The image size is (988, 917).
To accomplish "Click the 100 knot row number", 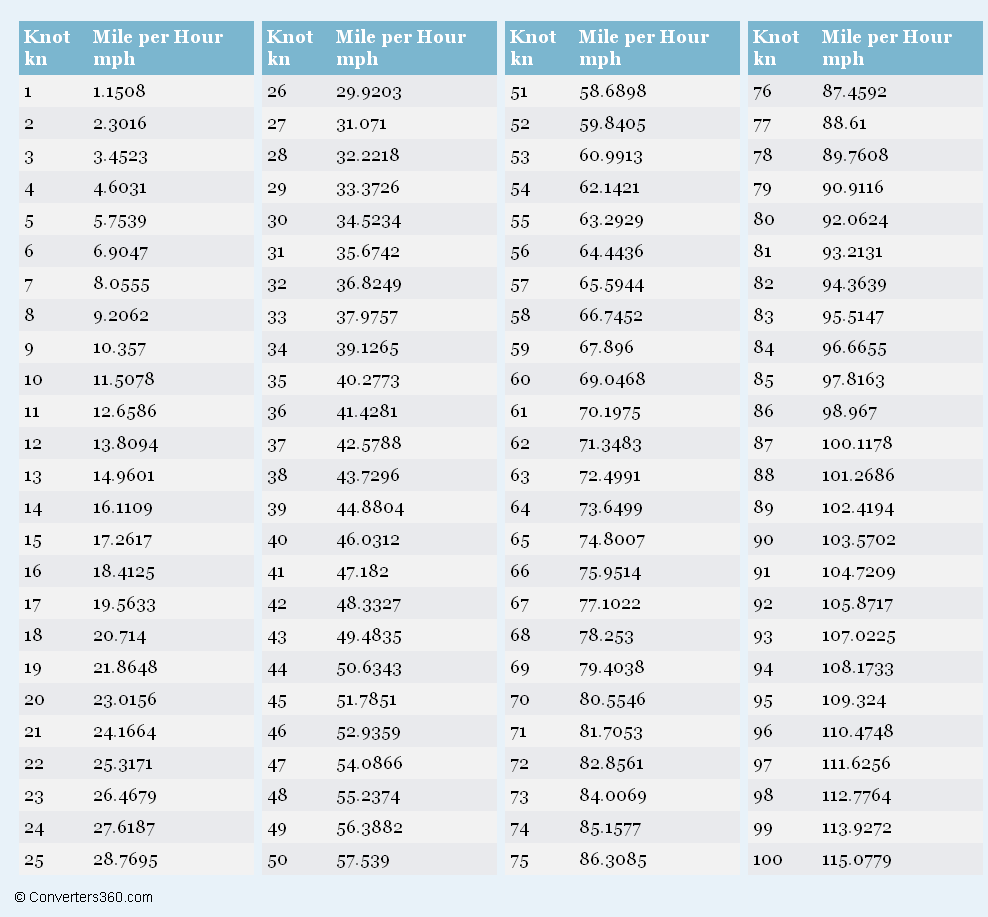I will point(767,860).
